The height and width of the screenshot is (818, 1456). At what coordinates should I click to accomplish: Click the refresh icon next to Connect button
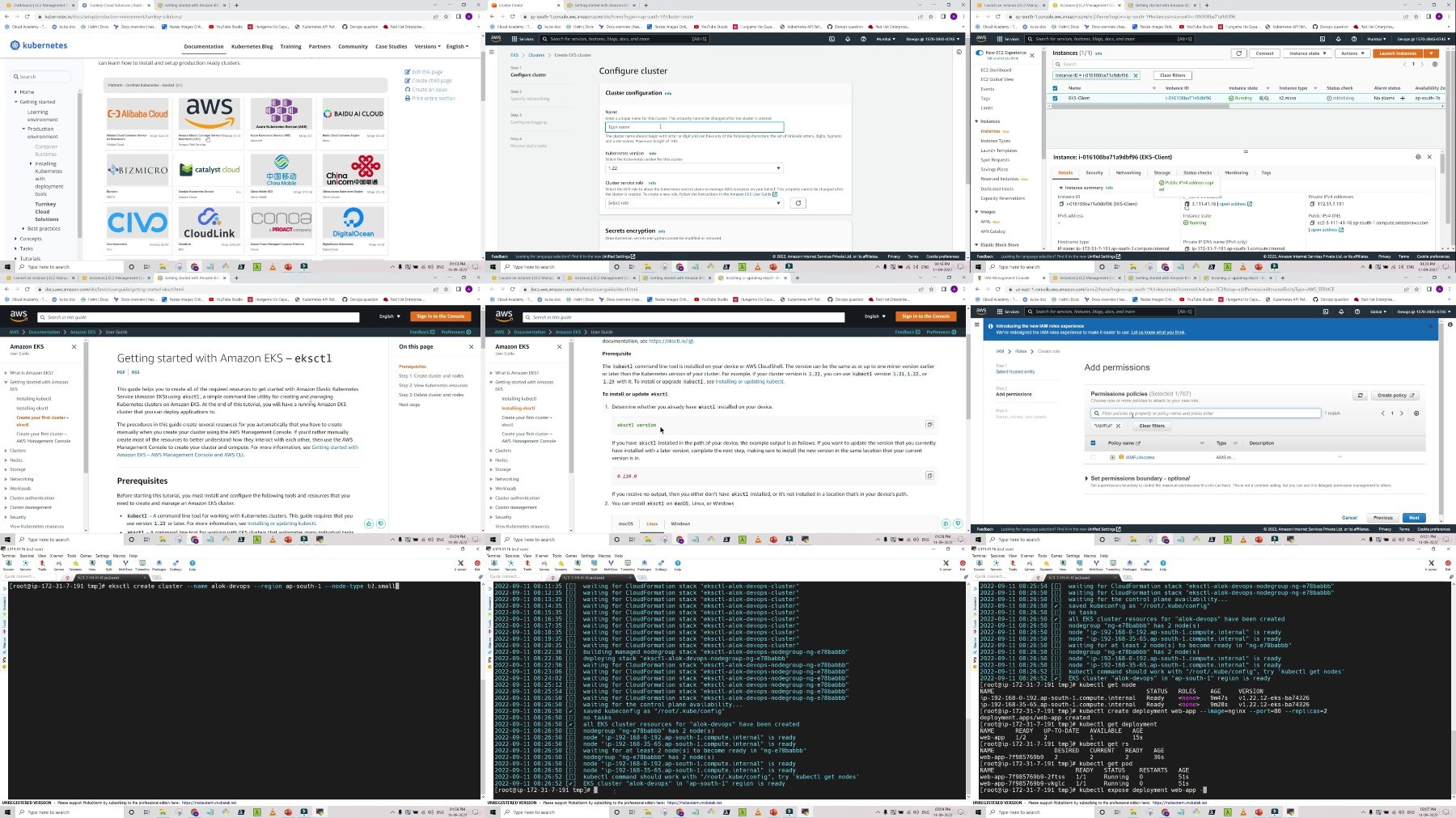pyautogui.click(x=1238, y=53)
